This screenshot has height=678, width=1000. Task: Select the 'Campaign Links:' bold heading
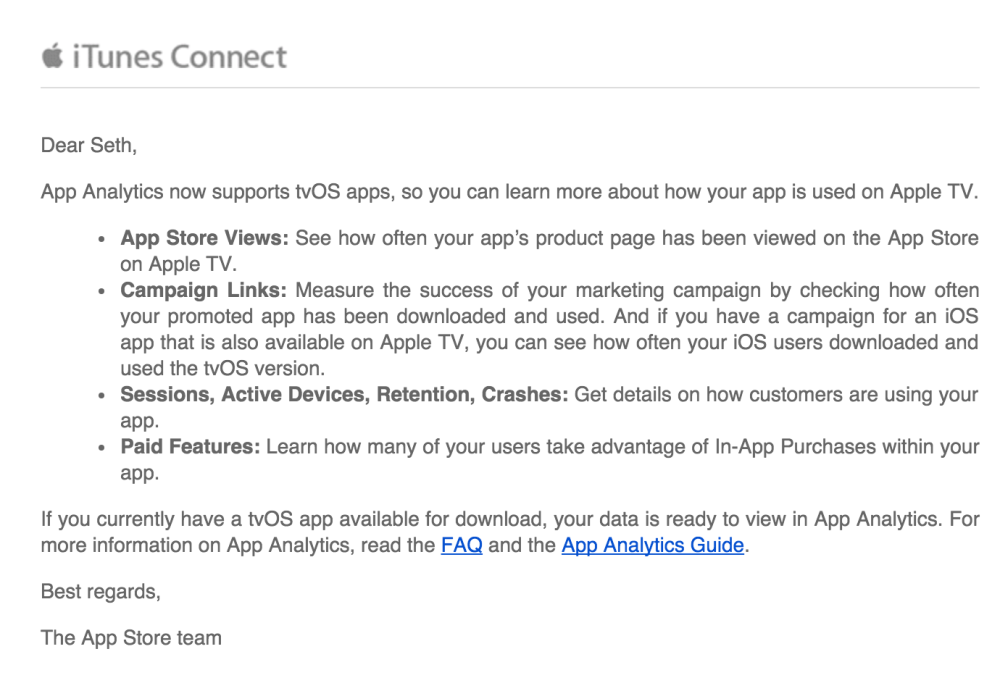point(203,291)
